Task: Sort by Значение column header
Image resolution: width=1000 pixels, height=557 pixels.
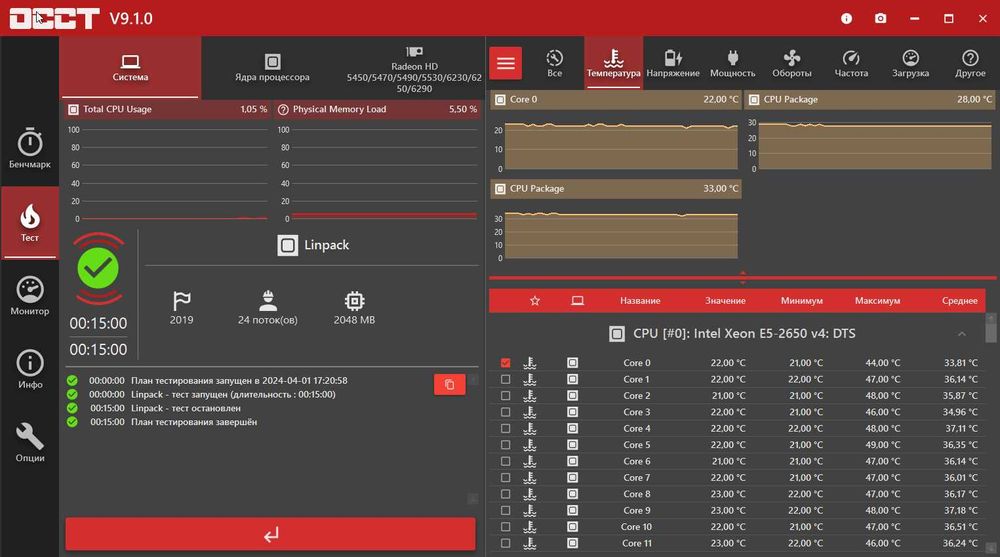Action: pos(725,301)
